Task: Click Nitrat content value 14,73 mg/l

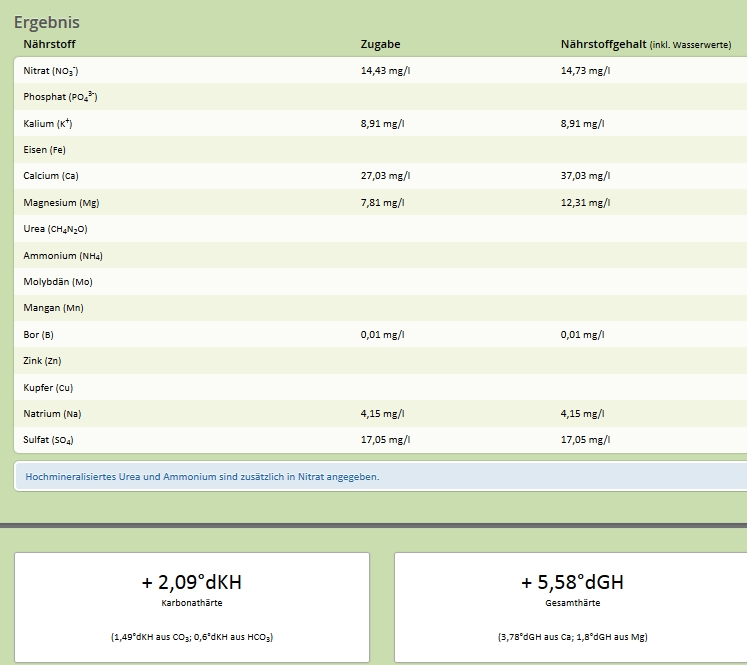Action: pyautogui.click(x=585, y=71)
